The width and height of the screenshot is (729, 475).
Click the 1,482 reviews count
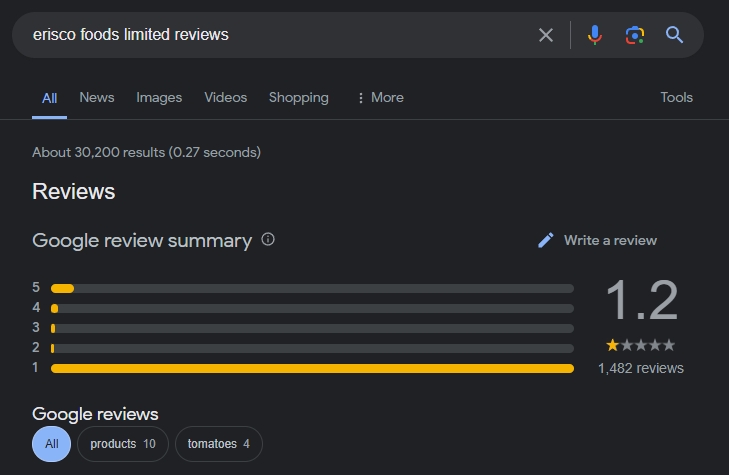[641, 368]
